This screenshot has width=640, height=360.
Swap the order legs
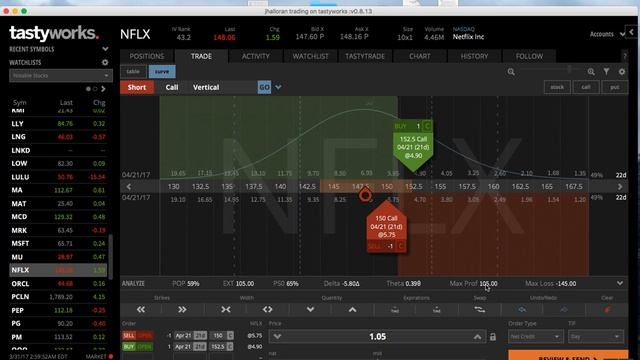480,310
